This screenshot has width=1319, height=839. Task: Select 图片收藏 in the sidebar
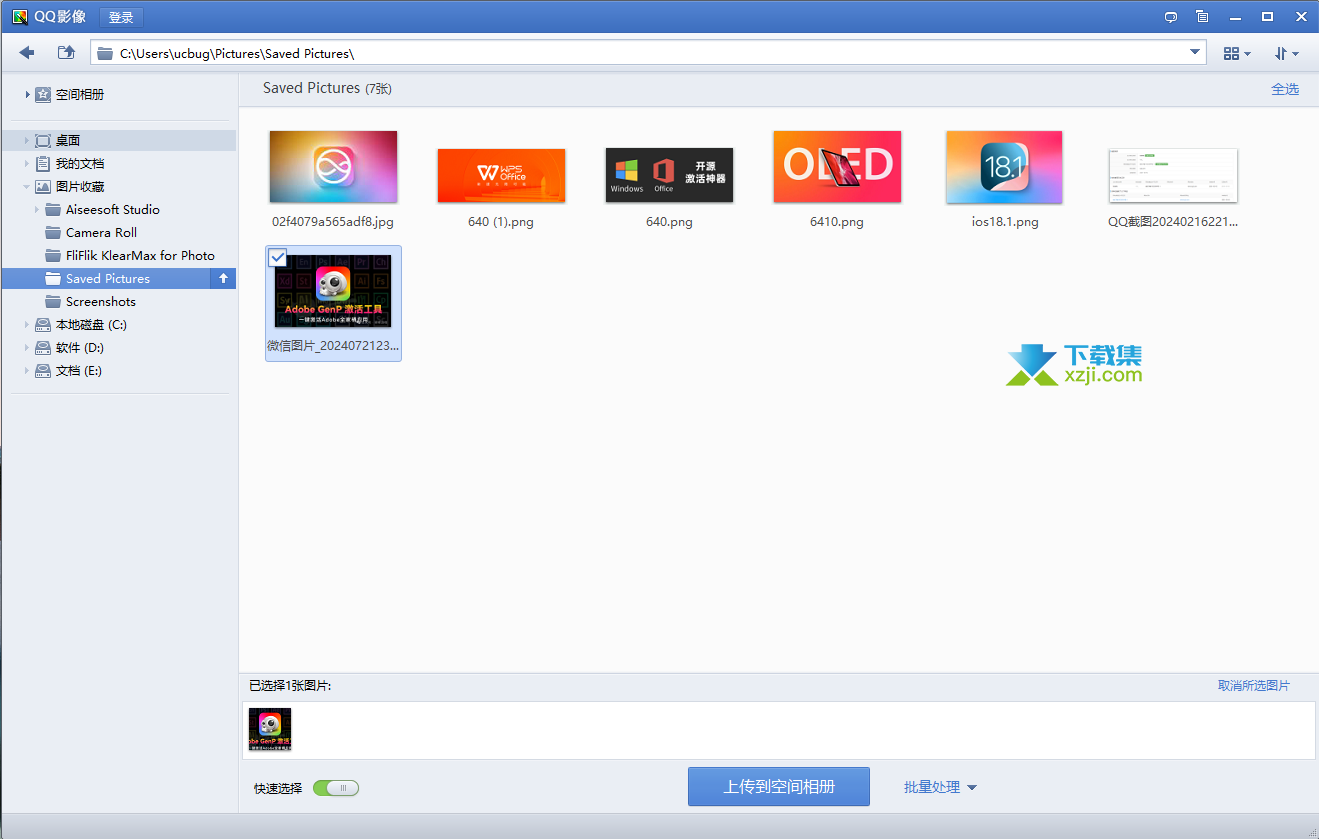coord(80,187)
